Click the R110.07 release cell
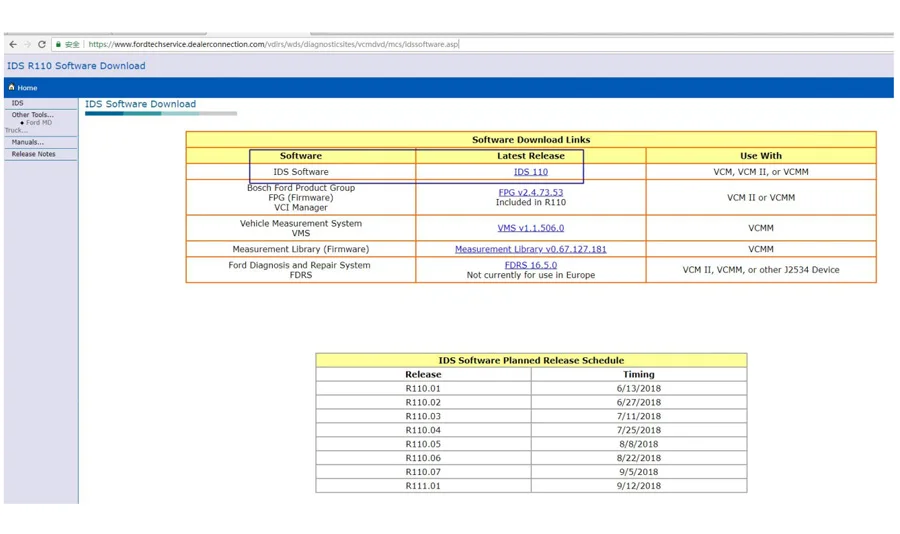 click(x=423, y=472)
